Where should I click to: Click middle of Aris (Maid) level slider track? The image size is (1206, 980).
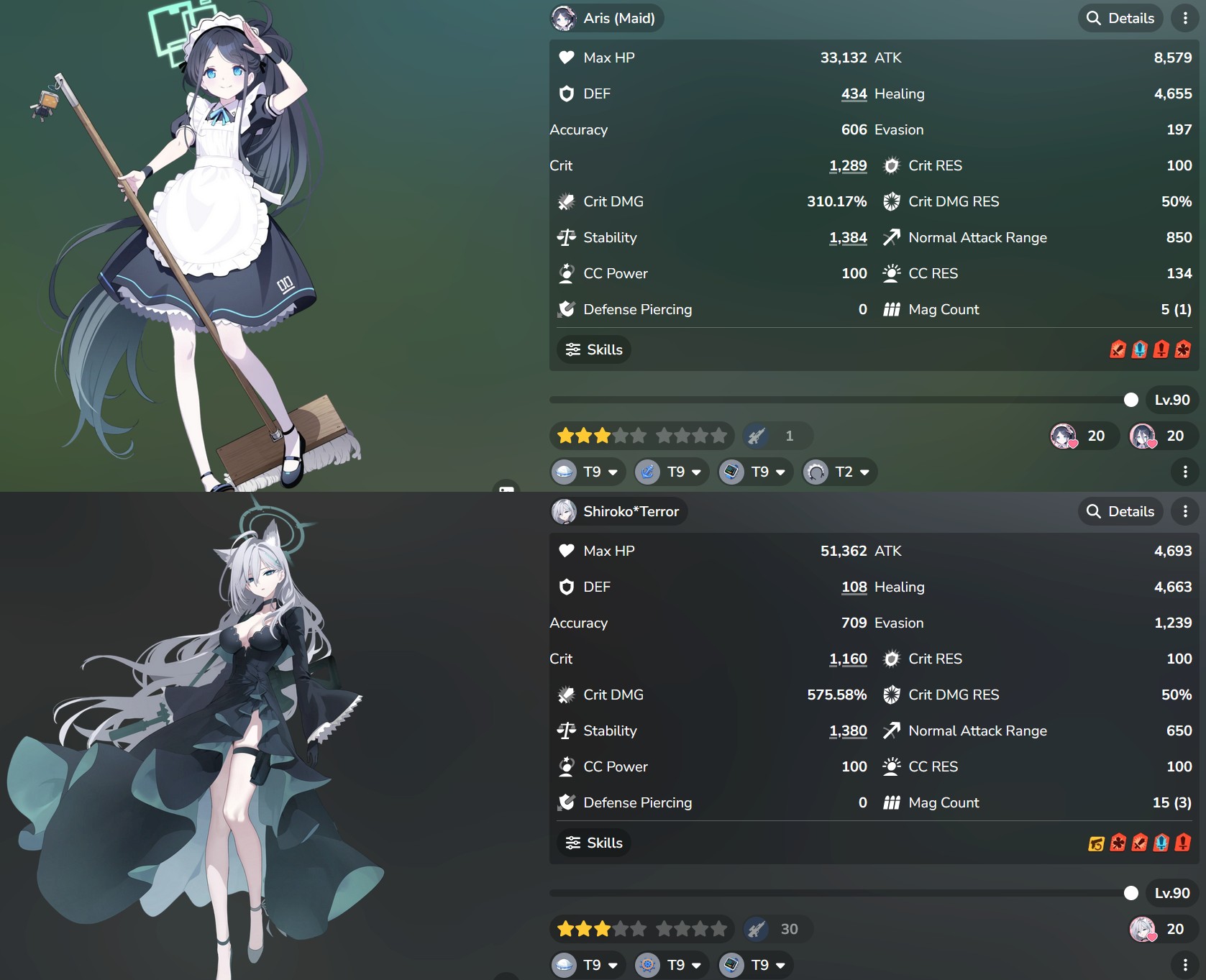[x=844, y=400]
